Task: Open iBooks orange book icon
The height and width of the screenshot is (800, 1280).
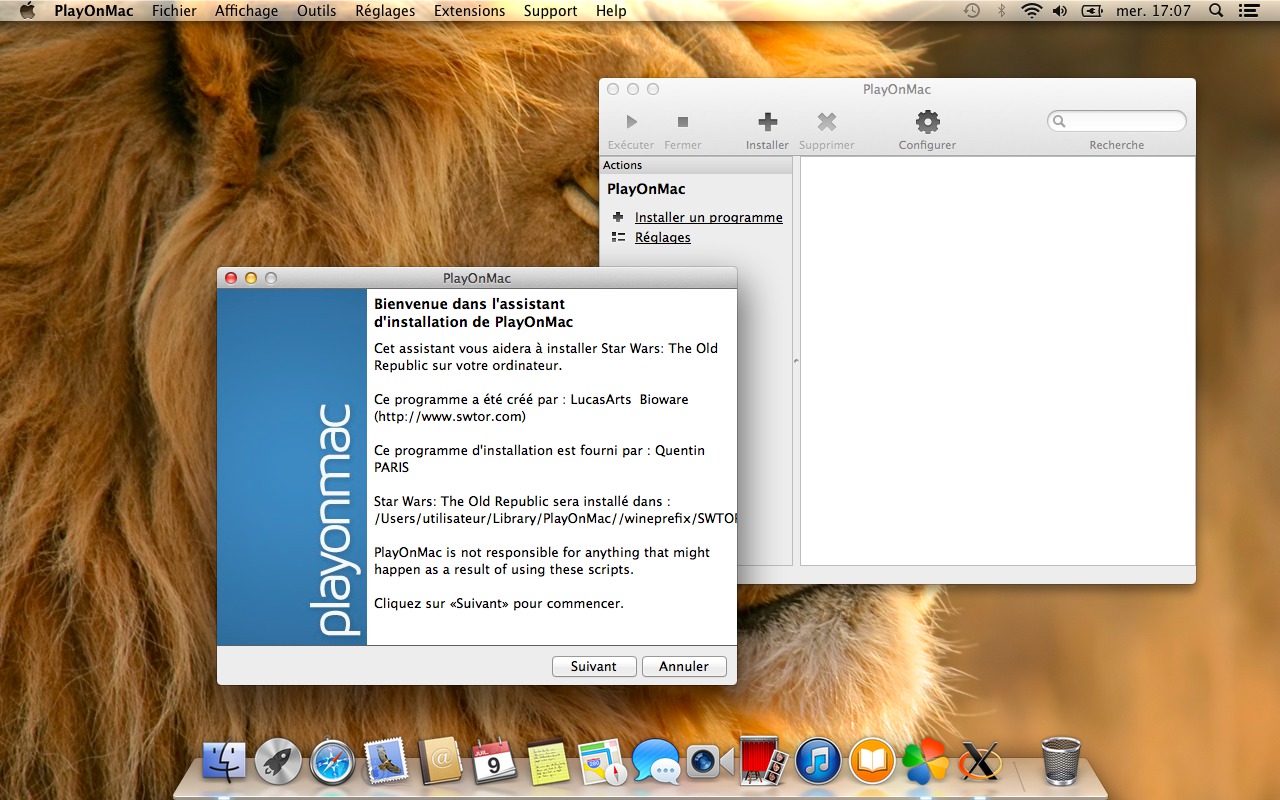Action: point(872,762)
